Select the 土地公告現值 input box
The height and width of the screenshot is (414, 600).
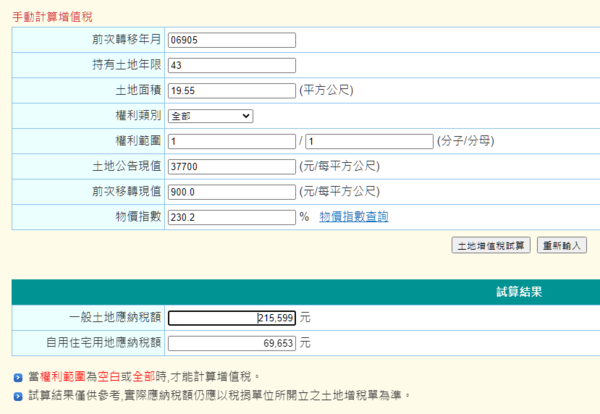pyautogui.click(x=232, y=166)
